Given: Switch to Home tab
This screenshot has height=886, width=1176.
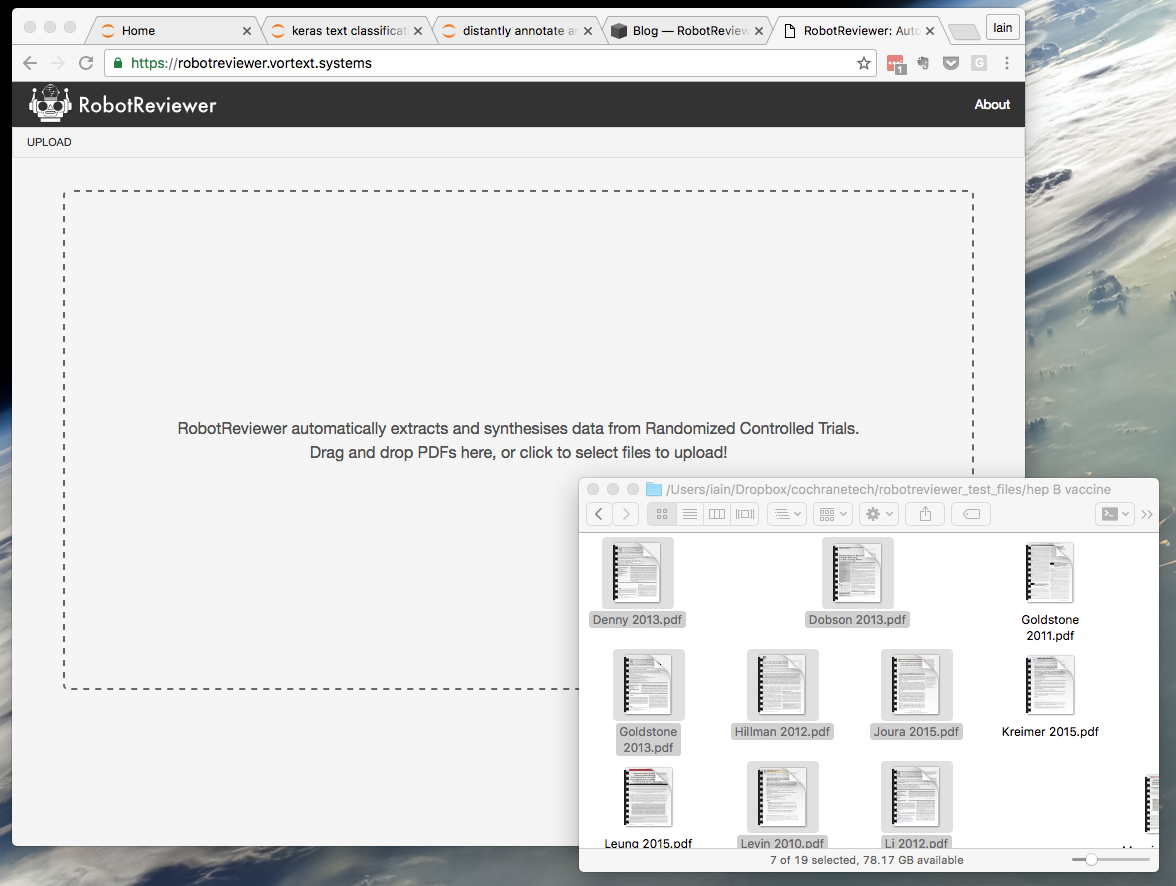Looking at the screenshot, I should 174,31.
